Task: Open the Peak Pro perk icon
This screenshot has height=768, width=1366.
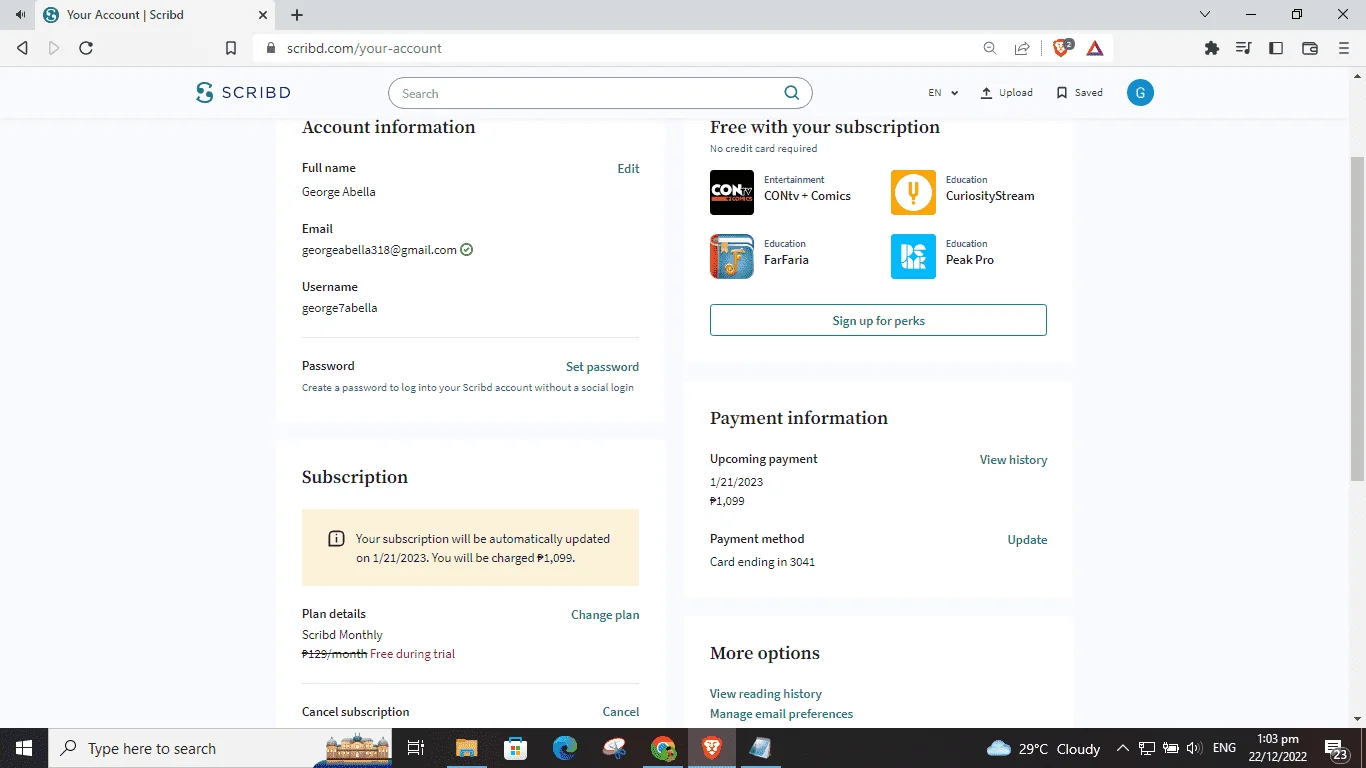Action: coord(913,256)
